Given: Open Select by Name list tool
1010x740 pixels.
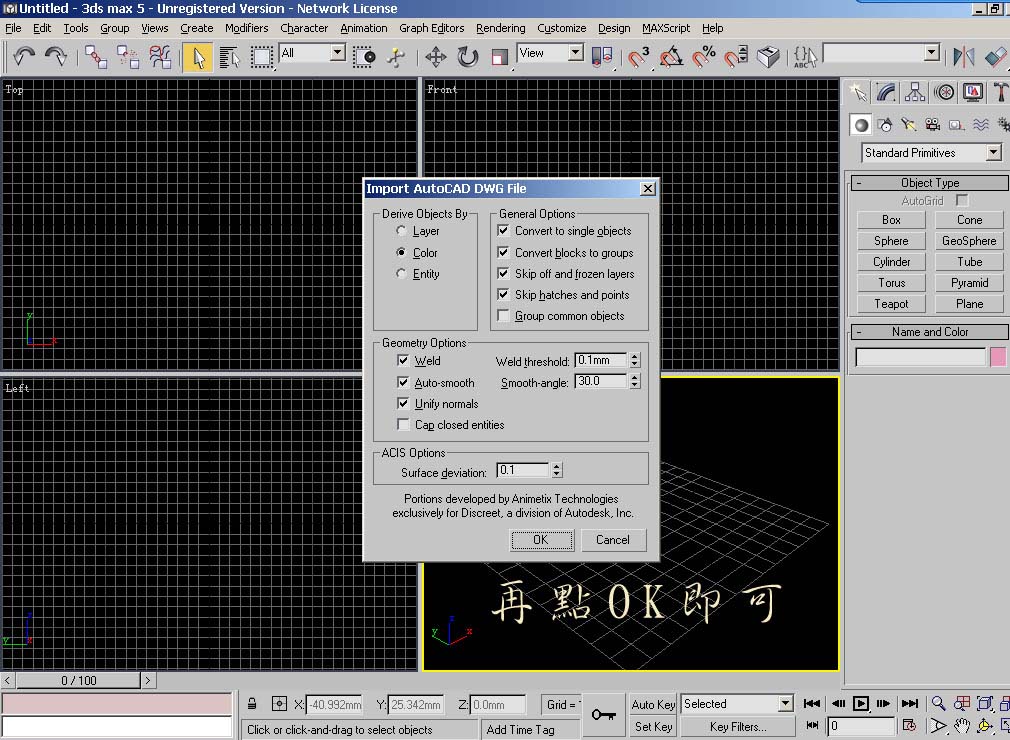Looking at the screenshot, I should pos(229,57).
